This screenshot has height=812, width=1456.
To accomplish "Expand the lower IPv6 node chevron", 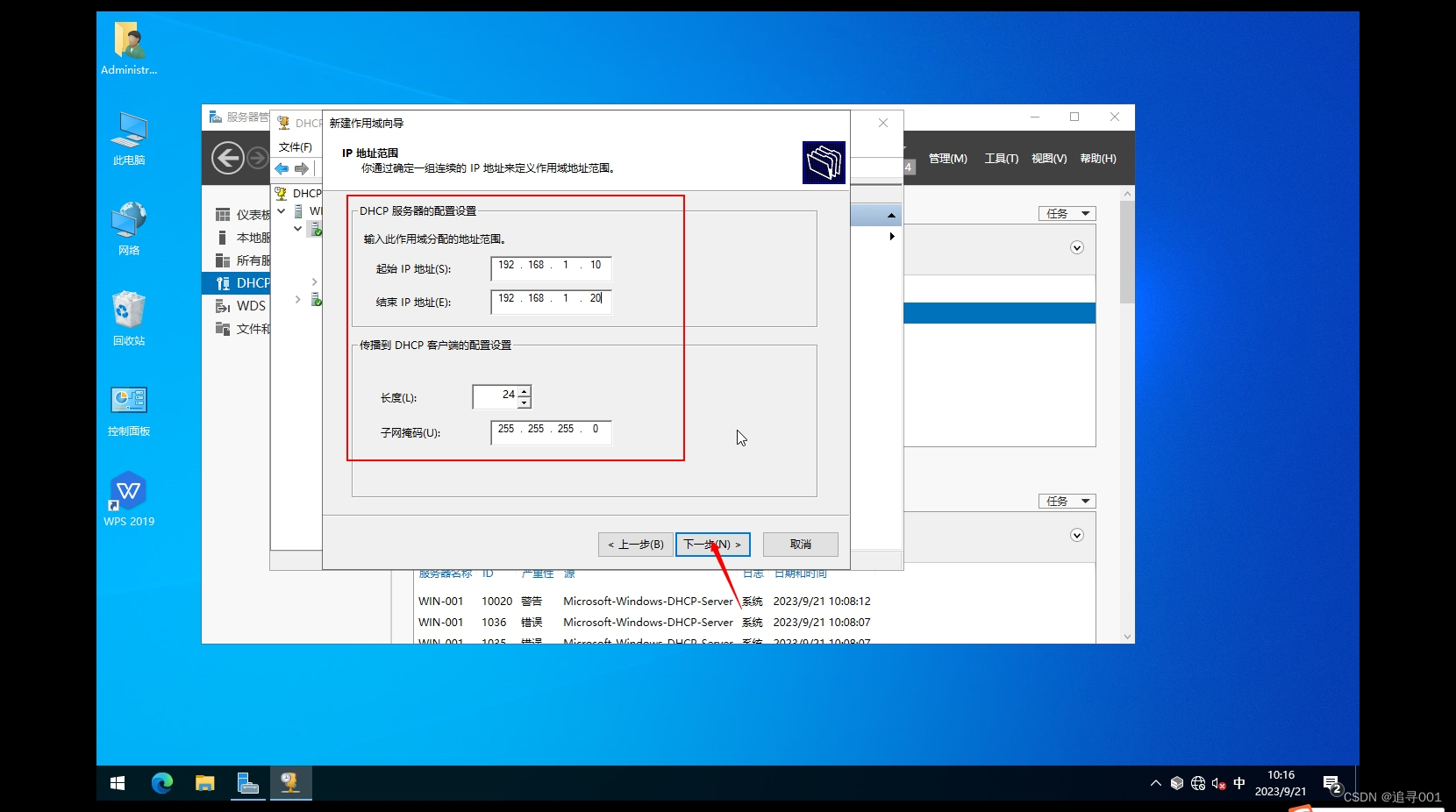I will (x=298, y=300).
